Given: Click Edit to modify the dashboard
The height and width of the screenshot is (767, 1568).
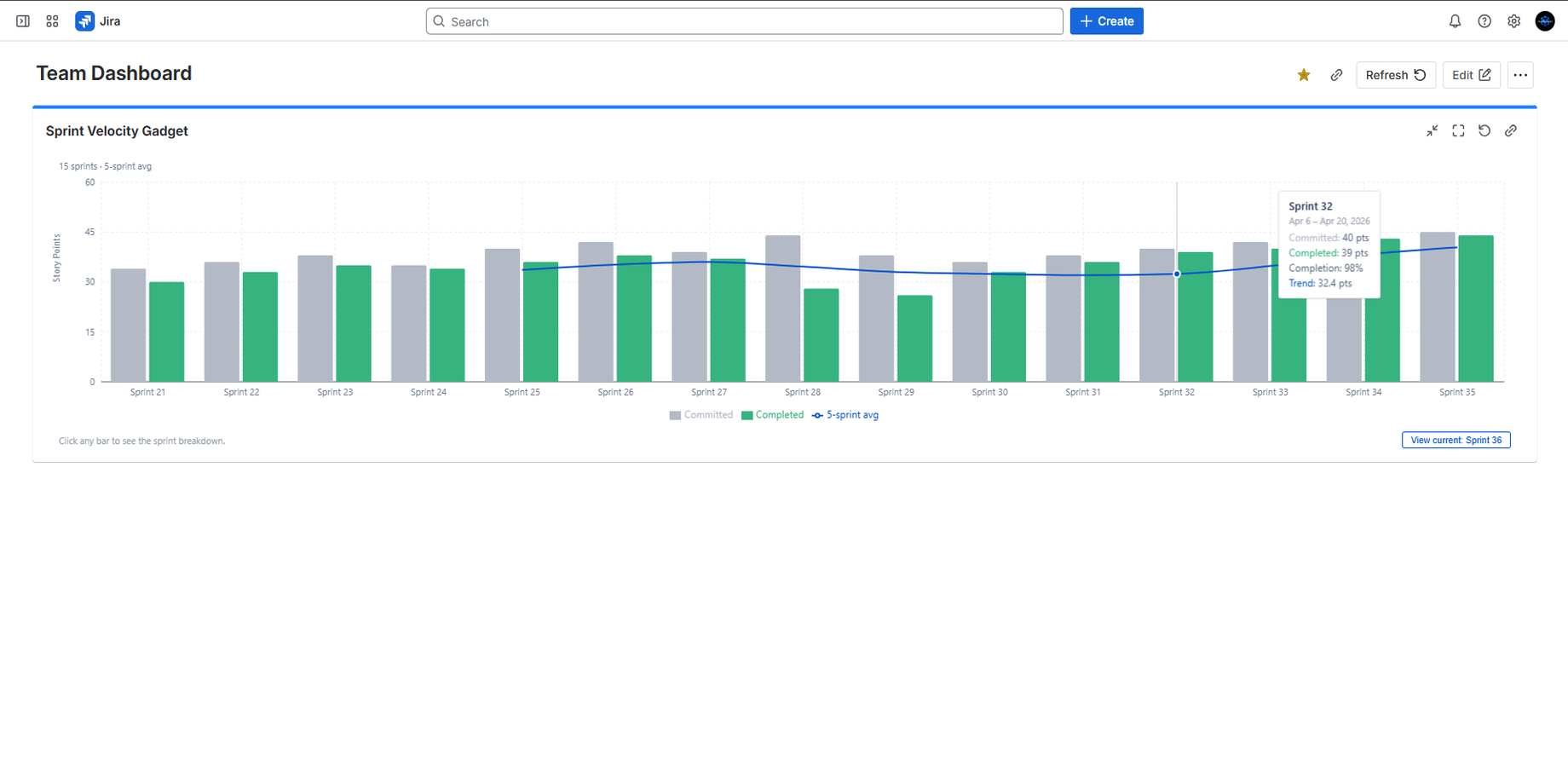Looking at the screenshot, I should tap(1471, 75).
